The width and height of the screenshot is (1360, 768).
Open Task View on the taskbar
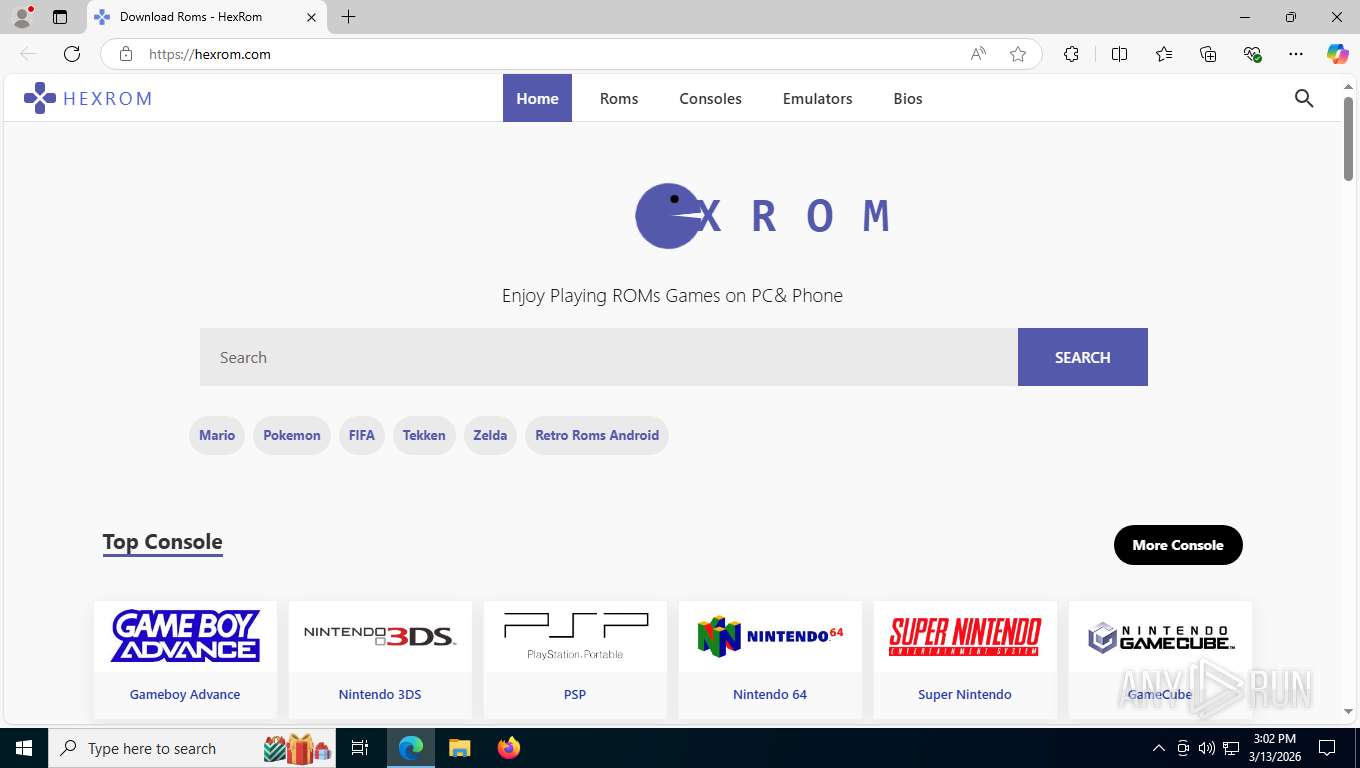coord(360,748)
